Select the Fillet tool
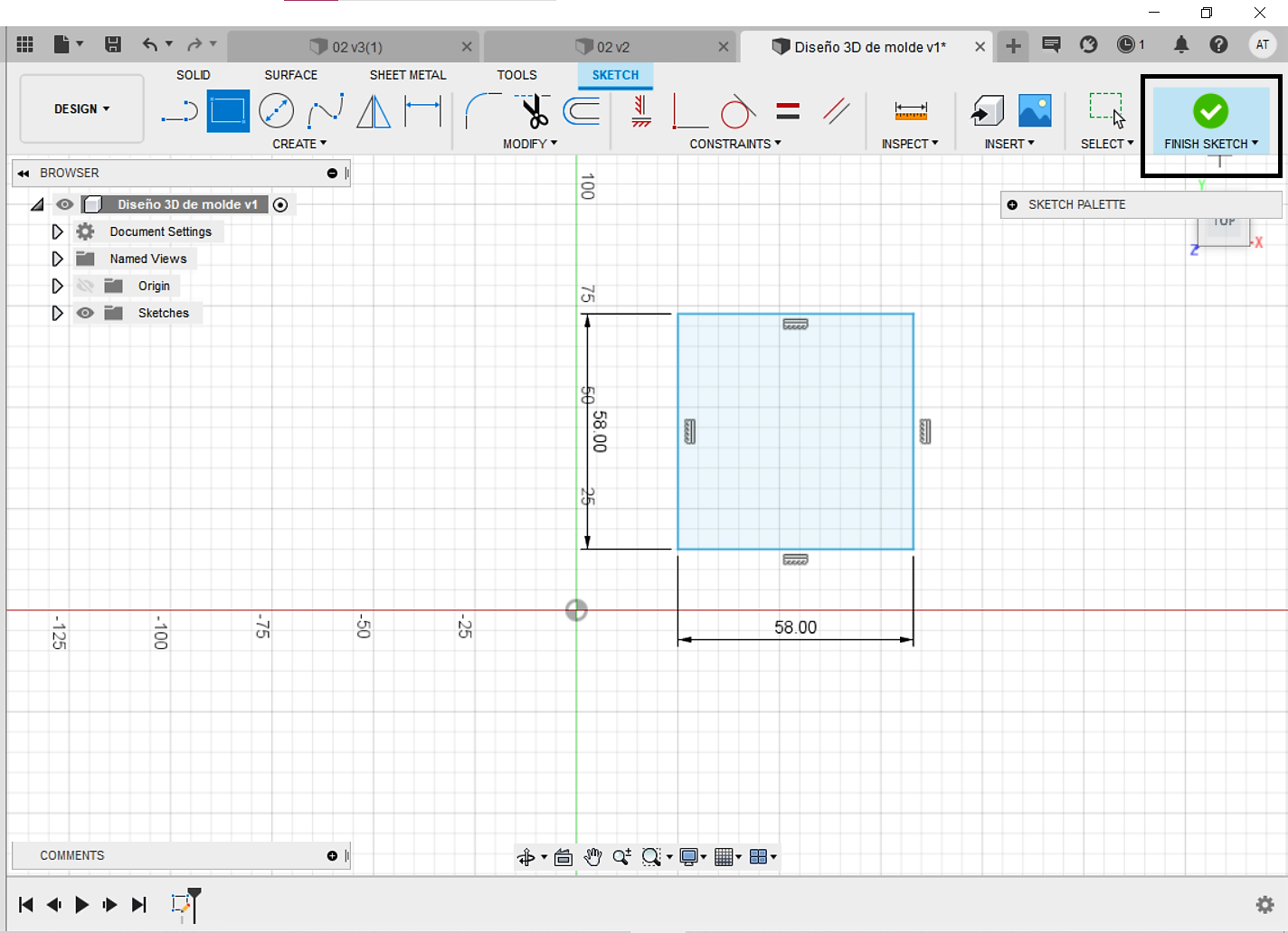Viewport: 1288px width, 933px height. click(x=482, y=112)
